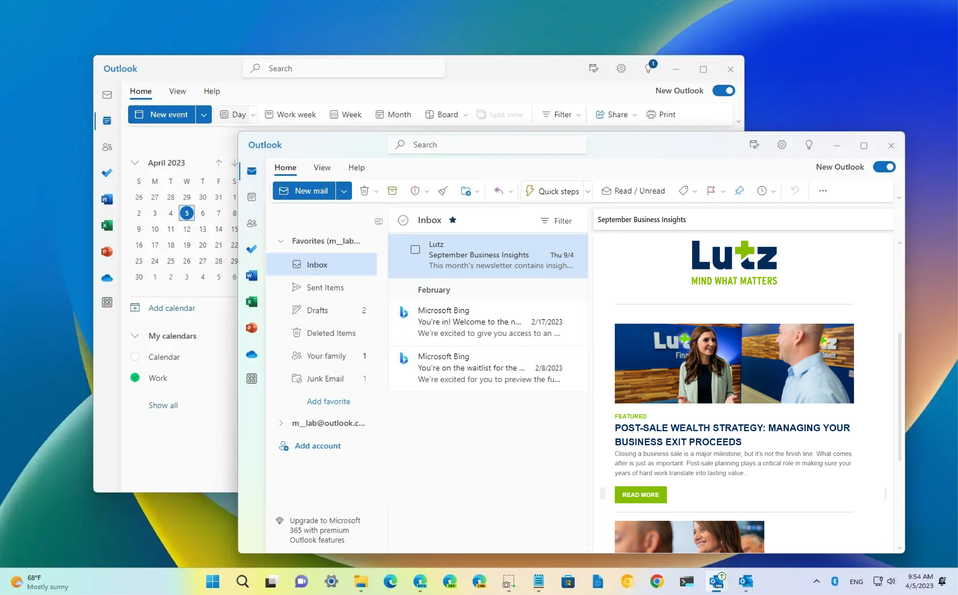The height and width of the screenshot is (595, 958).
Task: Click the Add favorite link
Action: [328, 401]
